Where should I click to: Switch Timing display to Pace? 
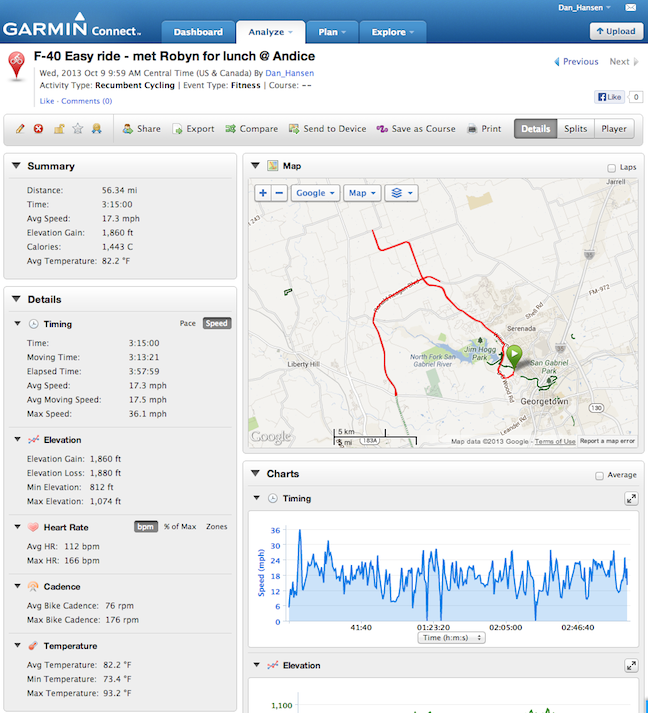point(187,323)
